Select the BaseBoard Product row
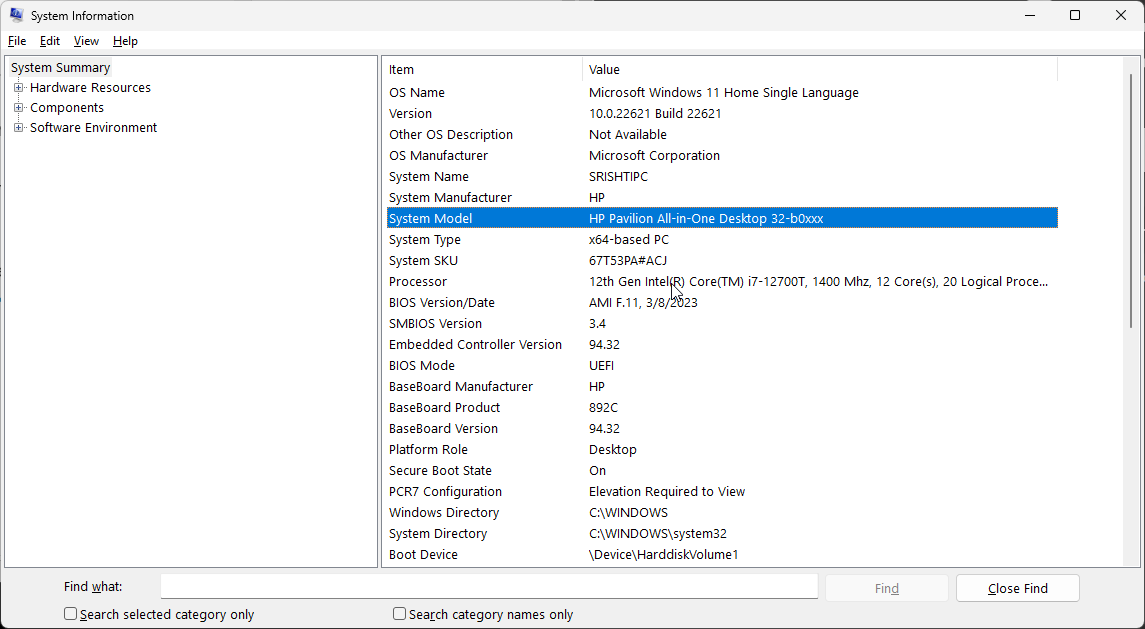 (x=722, y=408)
